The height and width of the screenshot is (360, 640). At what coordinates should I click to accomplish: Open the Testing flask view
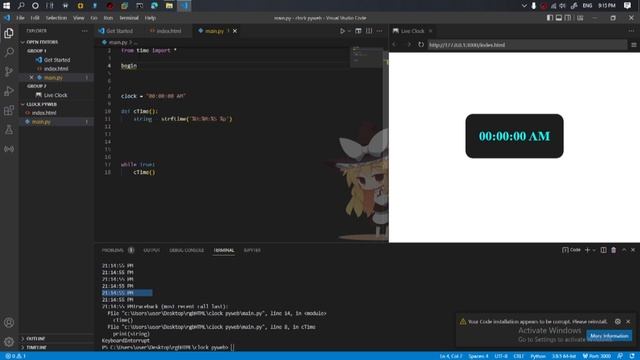click(x=9, y=130)
